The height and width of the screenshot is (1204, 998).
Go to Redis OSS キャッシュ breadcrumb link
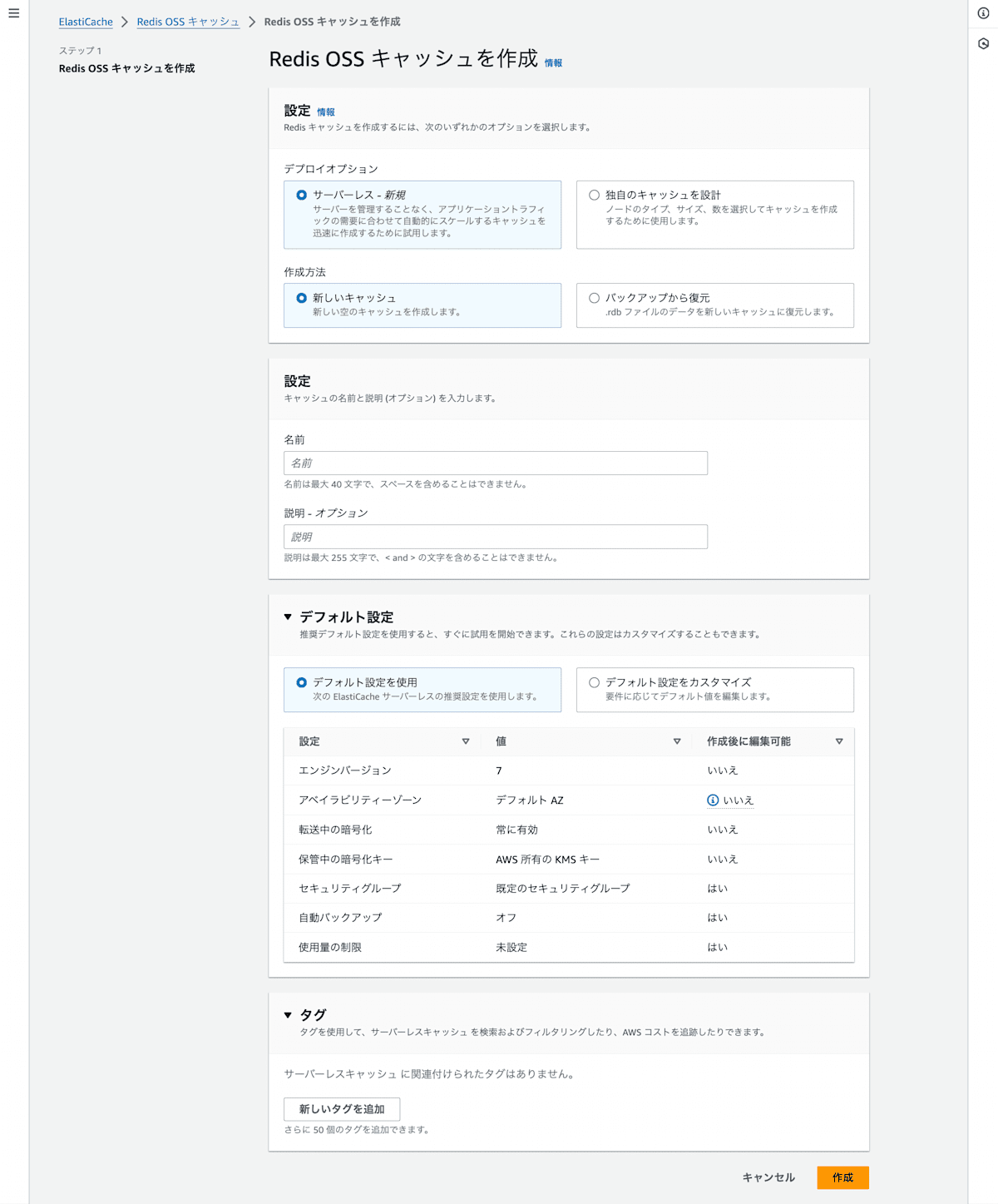click(x=188, y=22)
